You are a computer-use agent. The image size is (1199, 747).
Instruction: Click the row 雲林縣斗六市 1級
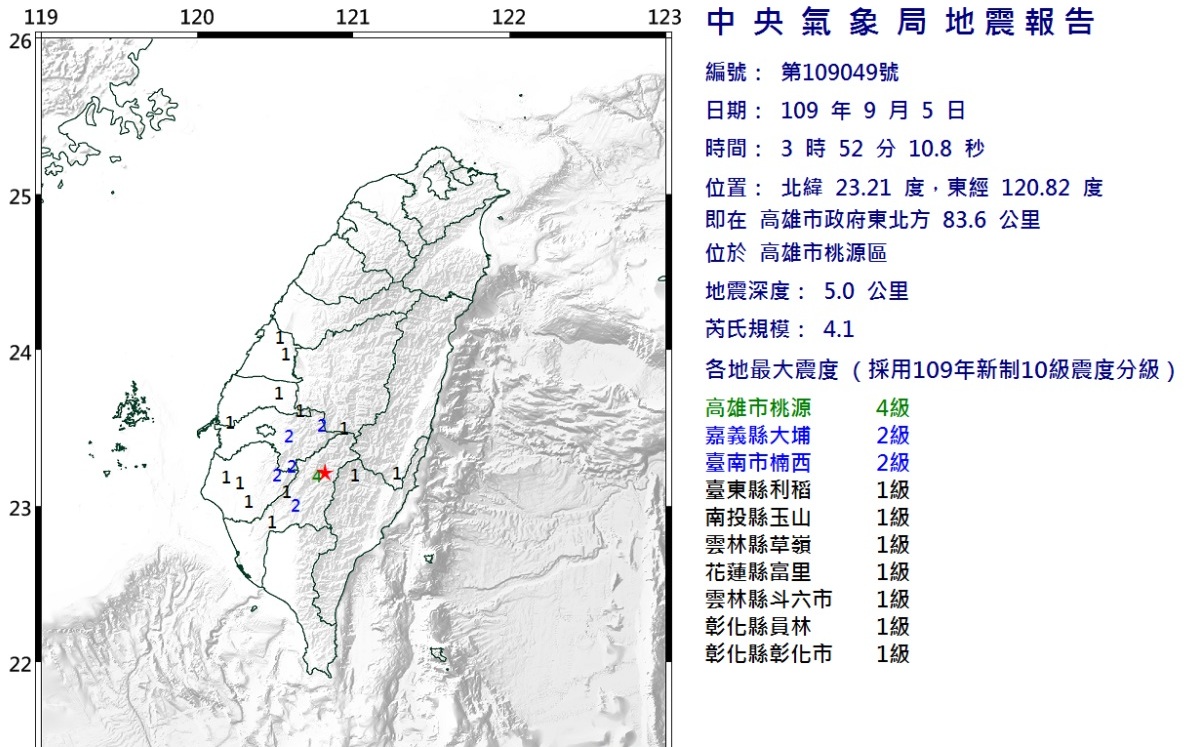(807, 599)
